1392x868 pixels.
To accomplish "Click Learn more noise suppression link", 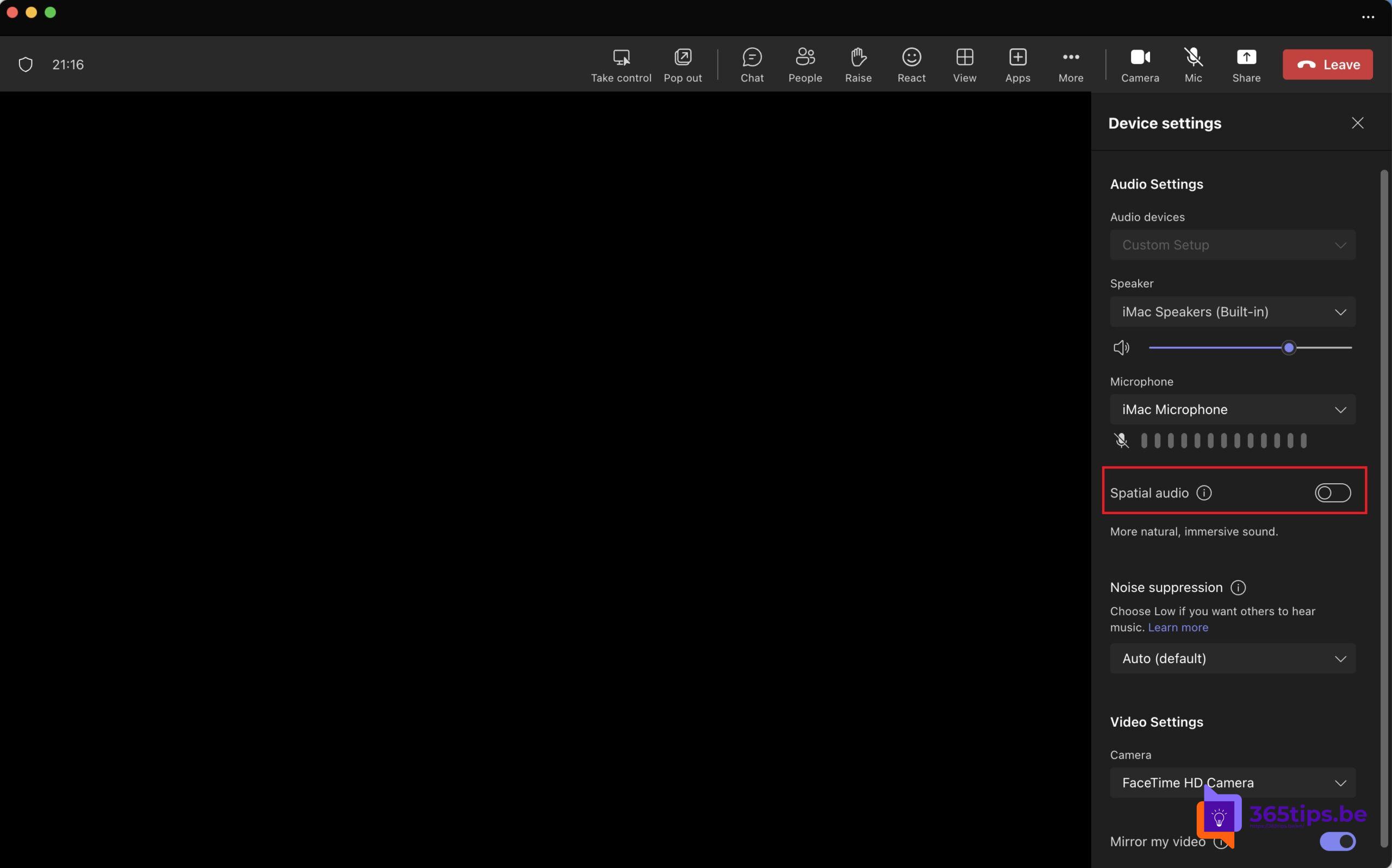I will 1177,627.
